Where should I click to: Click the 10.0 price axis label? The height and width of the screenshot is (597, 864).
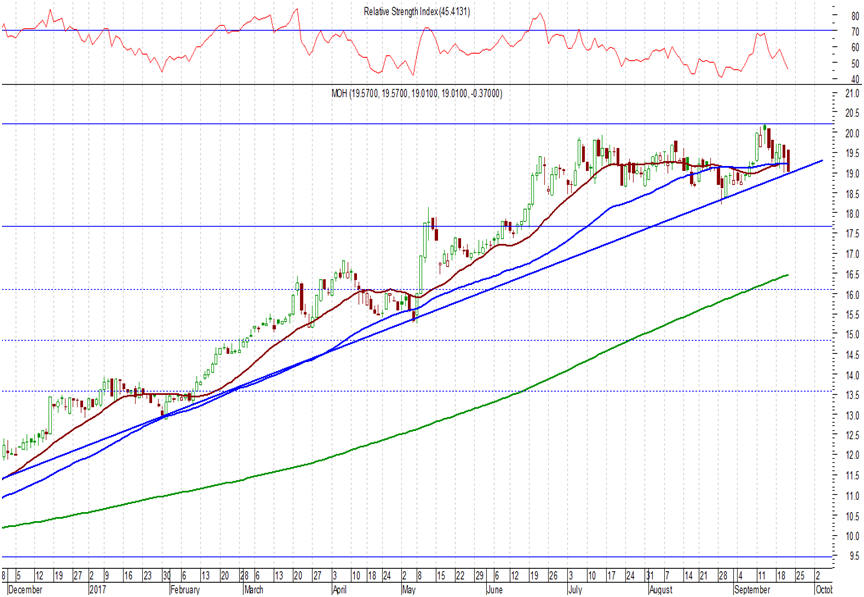click(853, 536)
